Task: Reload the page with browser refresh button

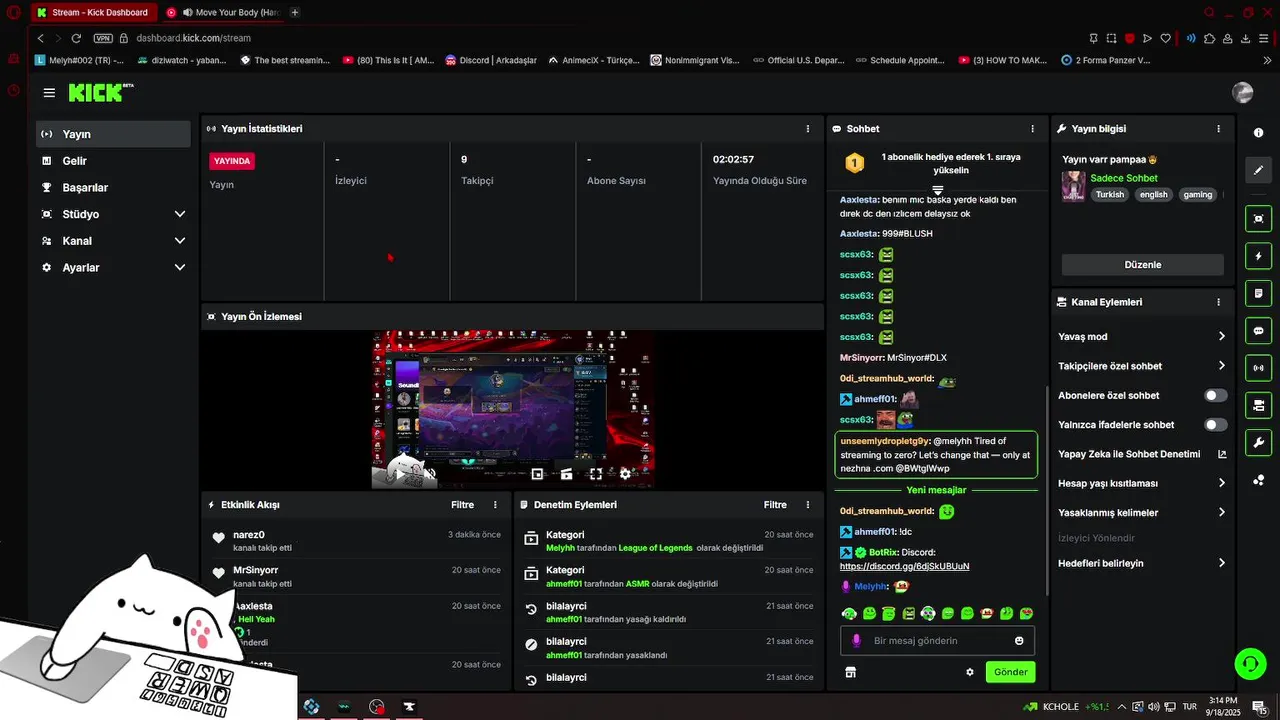Action: pos(76,38)
